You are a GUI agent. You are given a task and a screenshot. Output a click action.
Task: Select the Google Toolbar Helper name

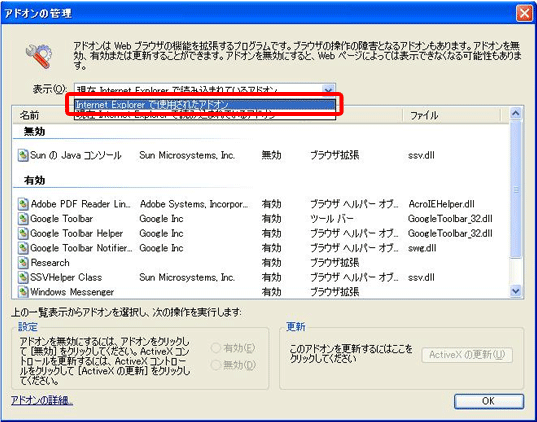(x=77, y=234)
